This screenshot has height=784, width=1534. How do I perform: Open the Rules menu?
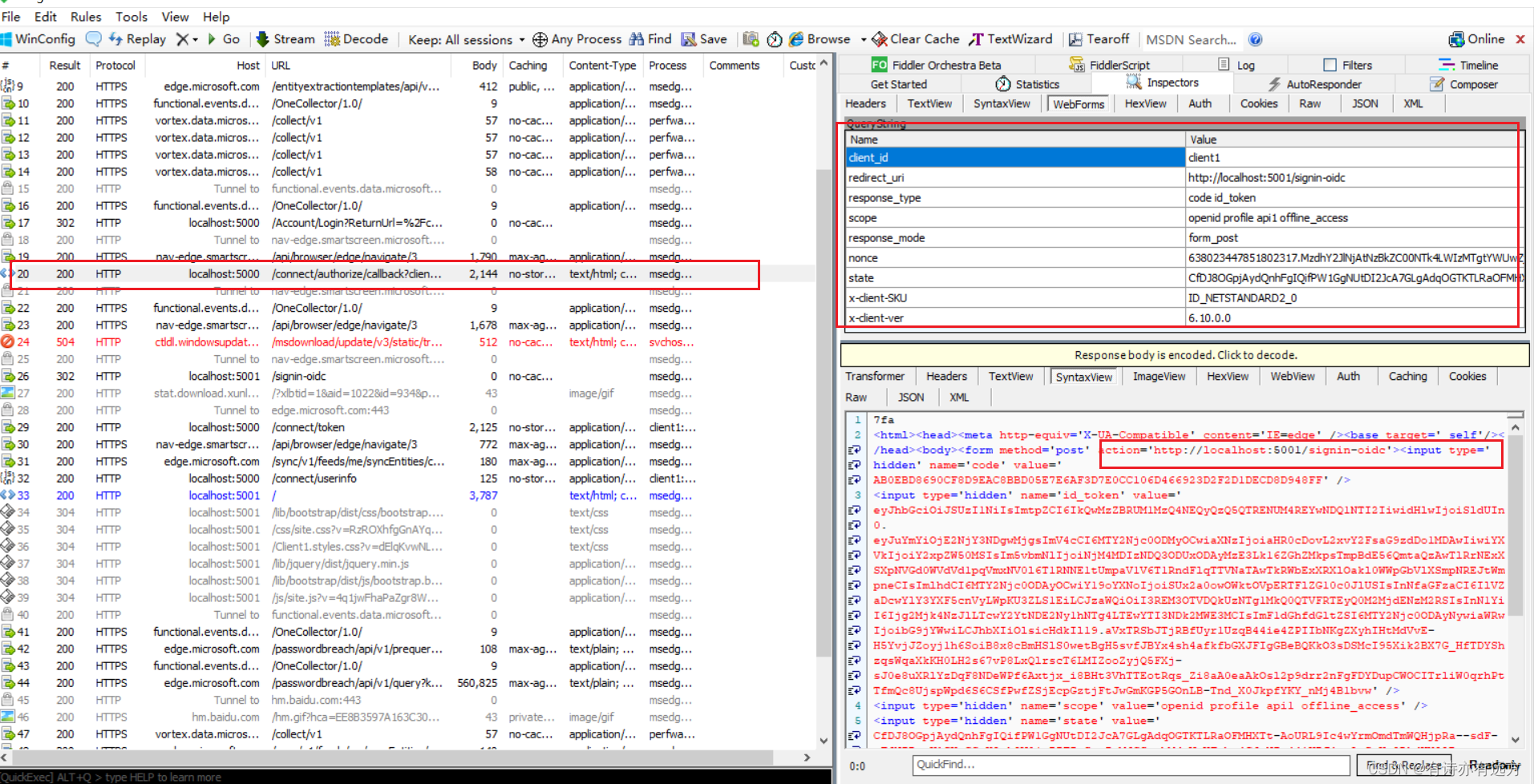tap(86, 16)
